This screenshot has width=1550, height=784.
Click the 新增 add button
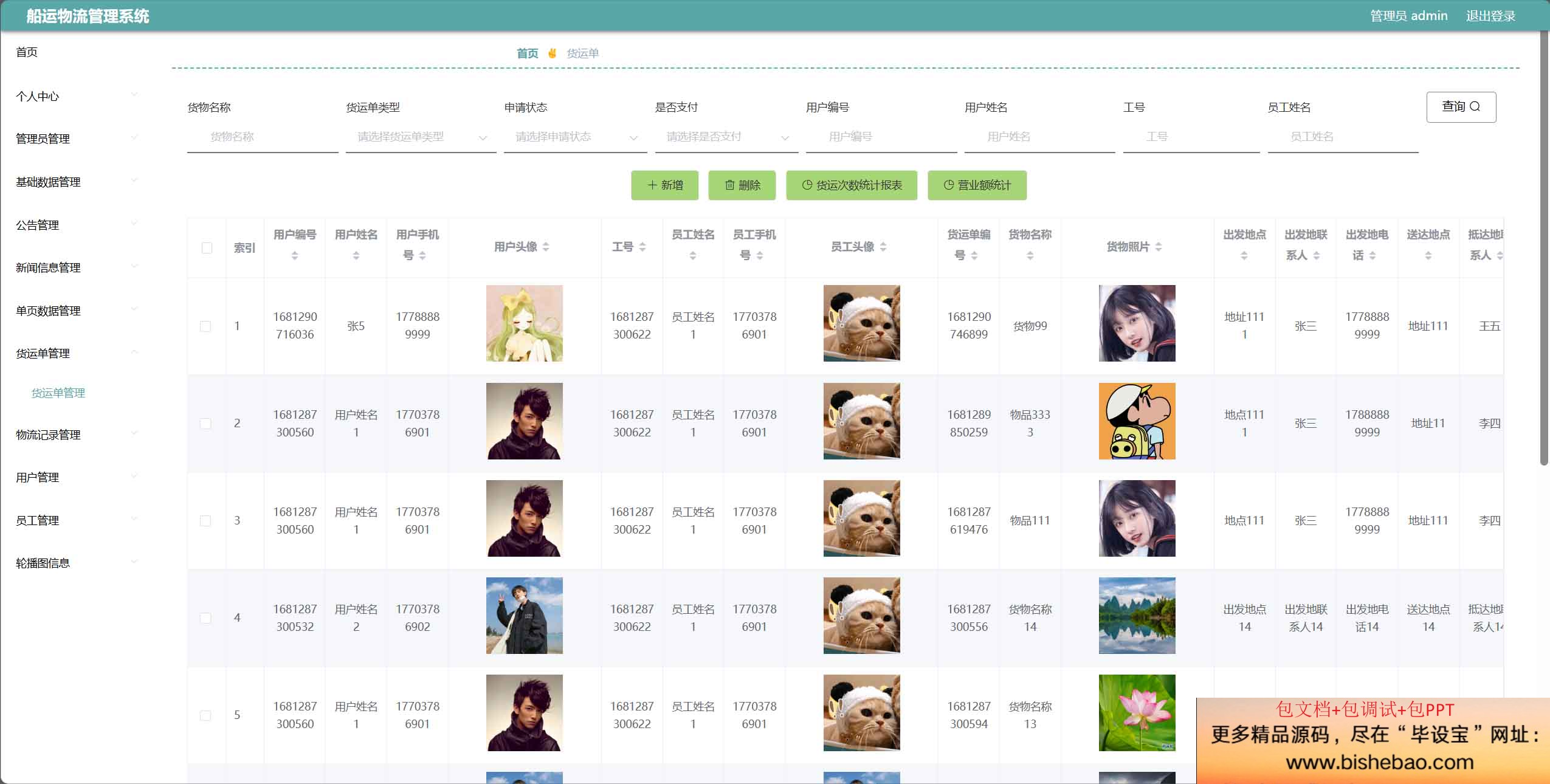tap(664, 185)
